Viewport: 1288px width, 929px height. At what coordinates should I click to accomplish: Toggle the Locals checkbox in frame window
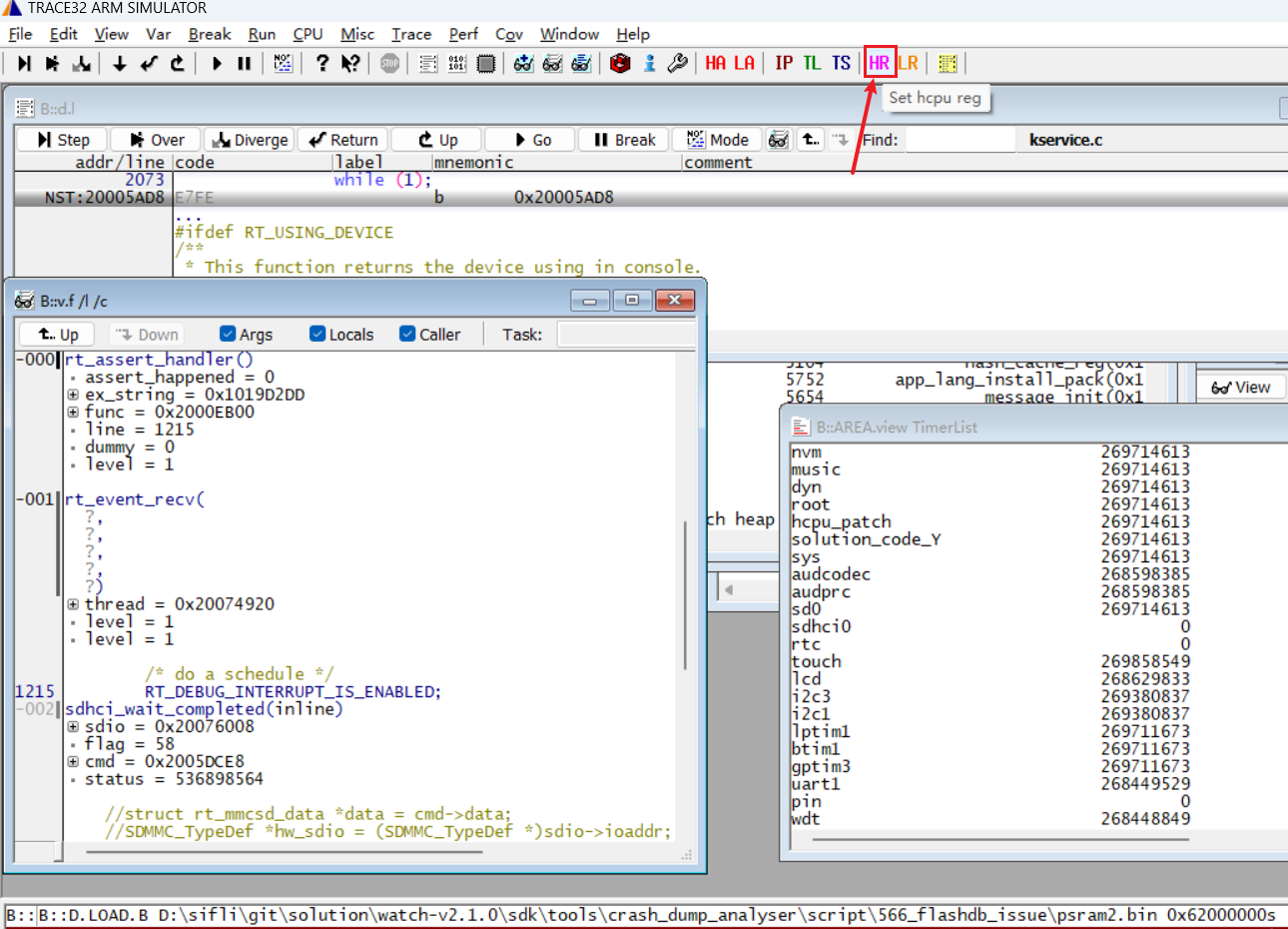click(318, 334)
